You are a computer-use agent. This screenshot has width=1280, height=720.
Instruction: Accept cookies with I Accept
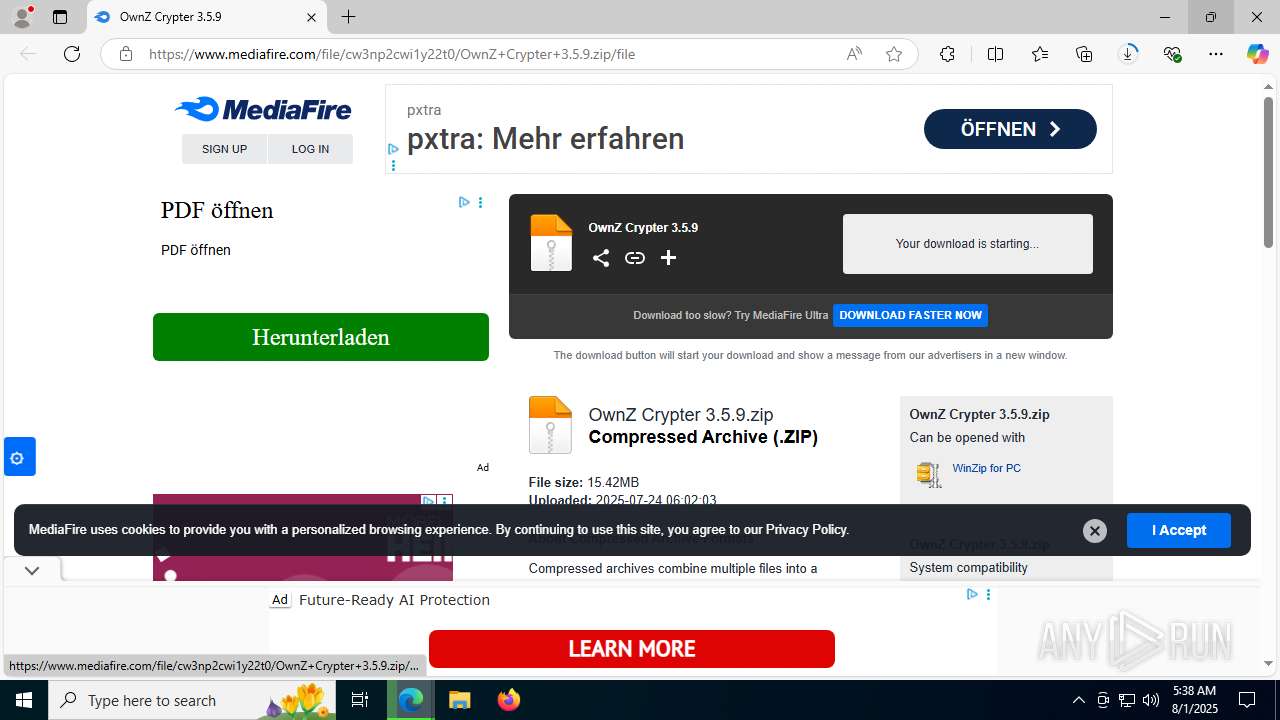[1179, 530]
